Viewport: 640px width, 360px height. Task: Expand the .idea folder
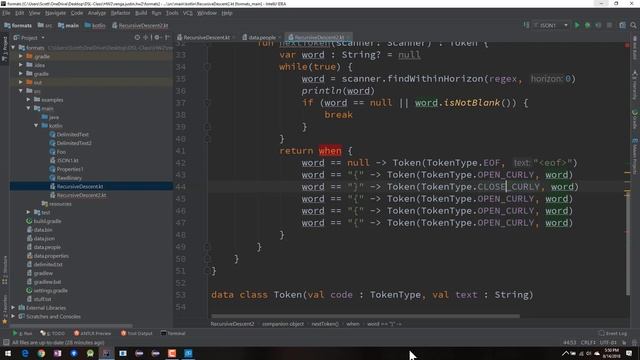21,65
